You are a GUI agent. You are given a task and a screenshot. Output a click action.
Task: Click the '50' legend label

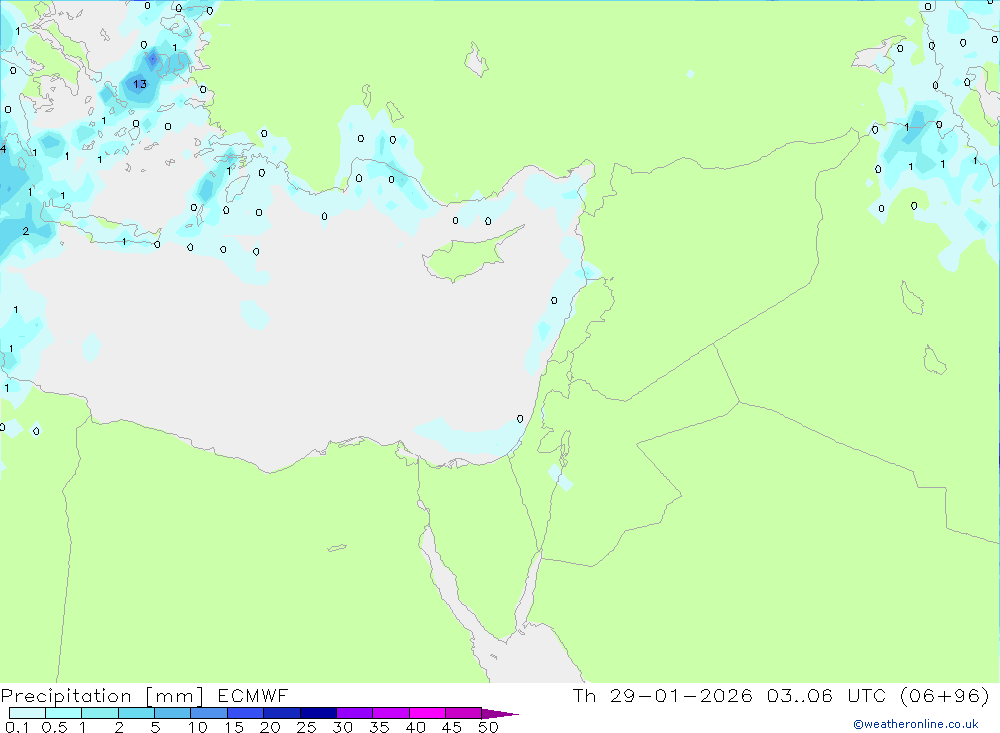pyautogui.click(x=489, y=727)
